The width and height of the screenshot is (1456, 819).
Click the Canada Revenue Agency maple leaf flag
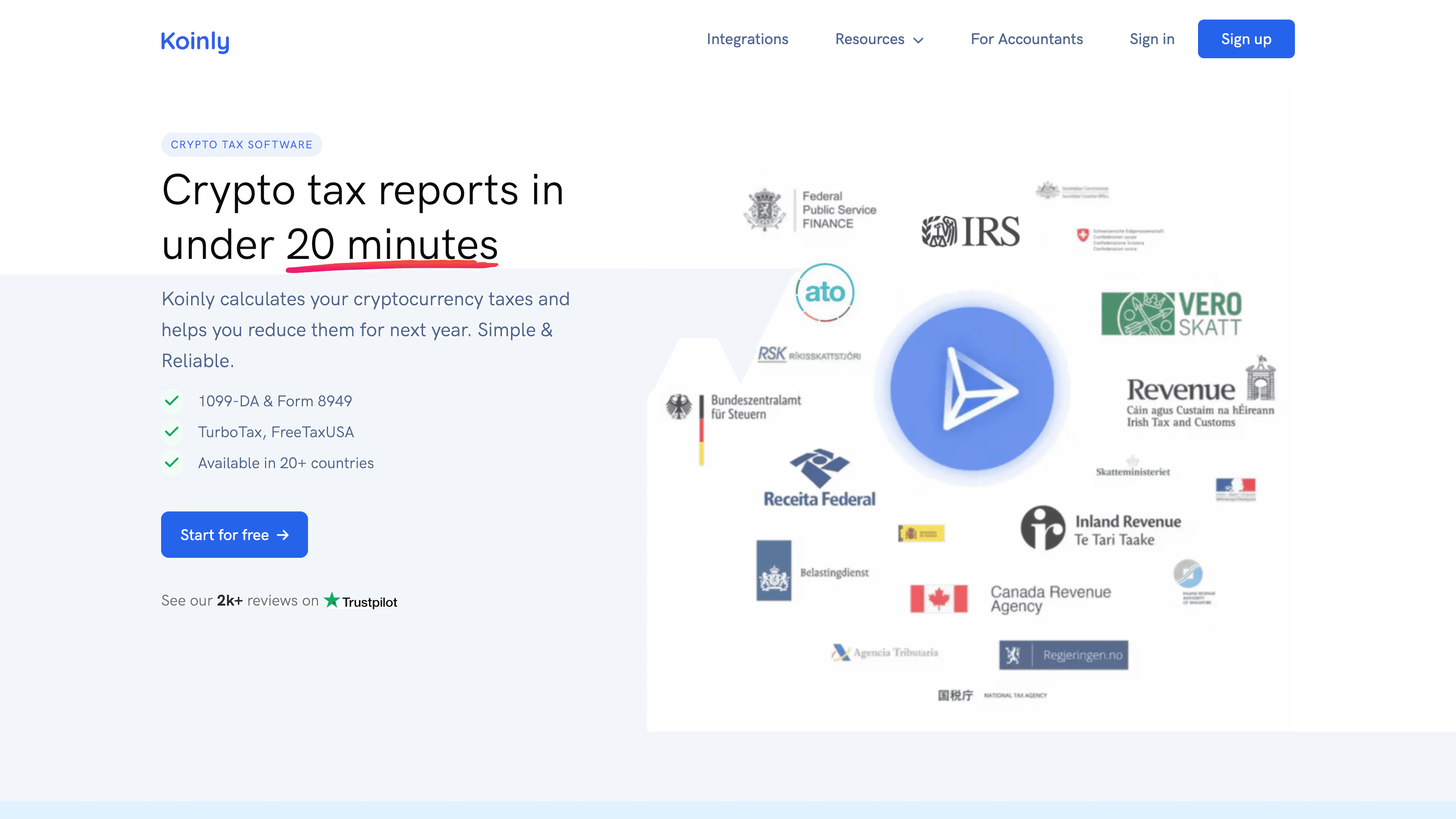[938, 599]
